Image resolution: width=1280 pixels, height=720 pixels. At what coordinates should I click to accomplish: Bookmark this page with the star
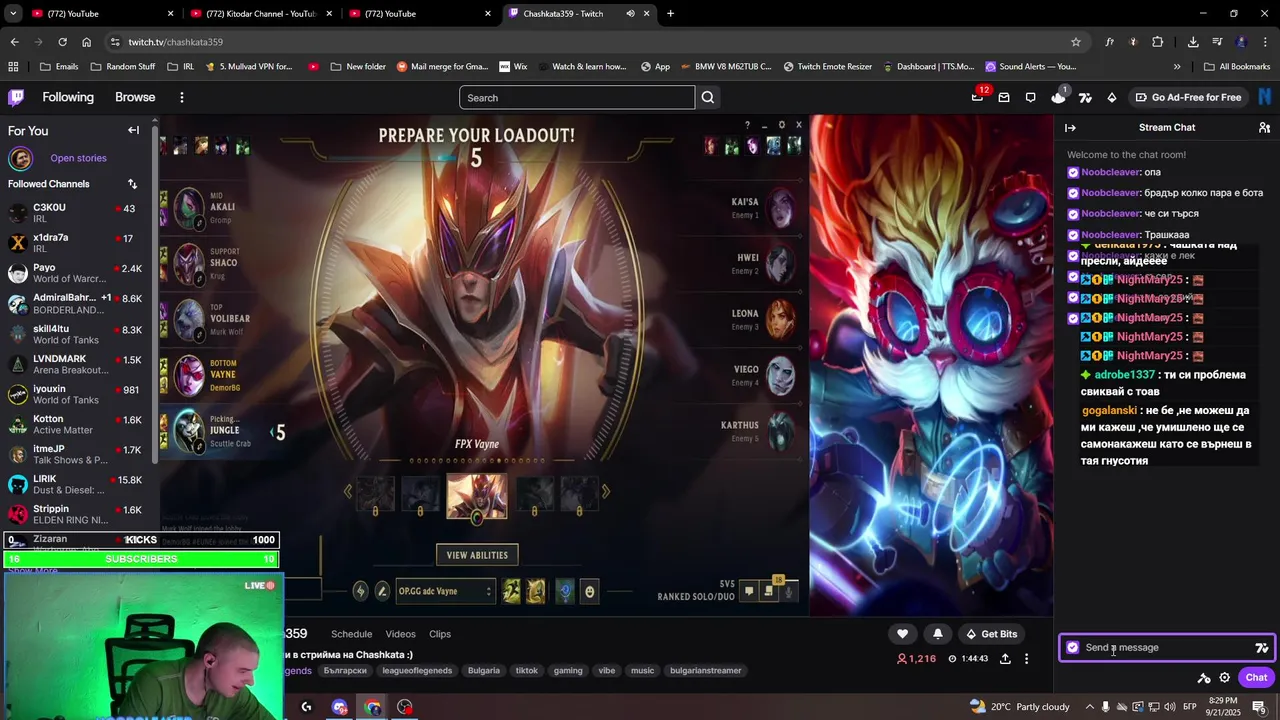(x=1076, y=42)
